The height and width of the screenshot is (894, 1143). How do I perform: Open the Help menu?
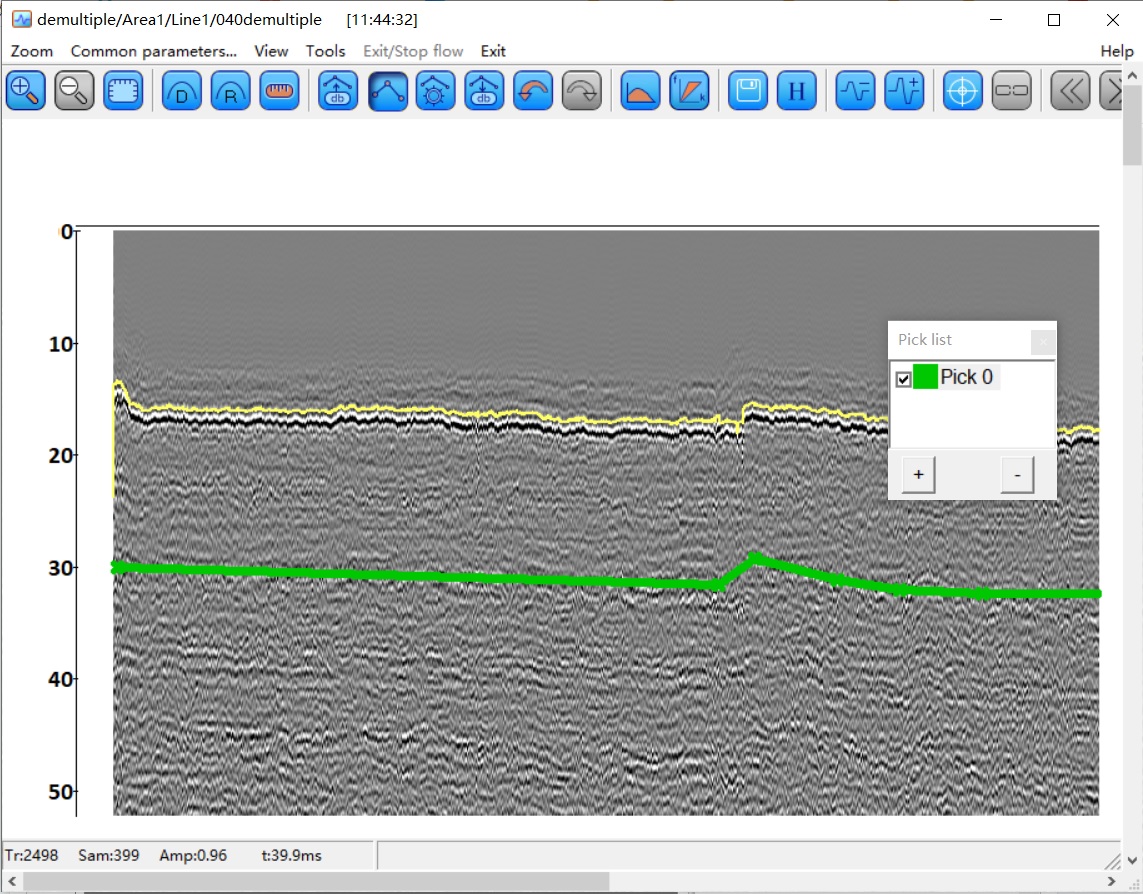[1117, 51]
